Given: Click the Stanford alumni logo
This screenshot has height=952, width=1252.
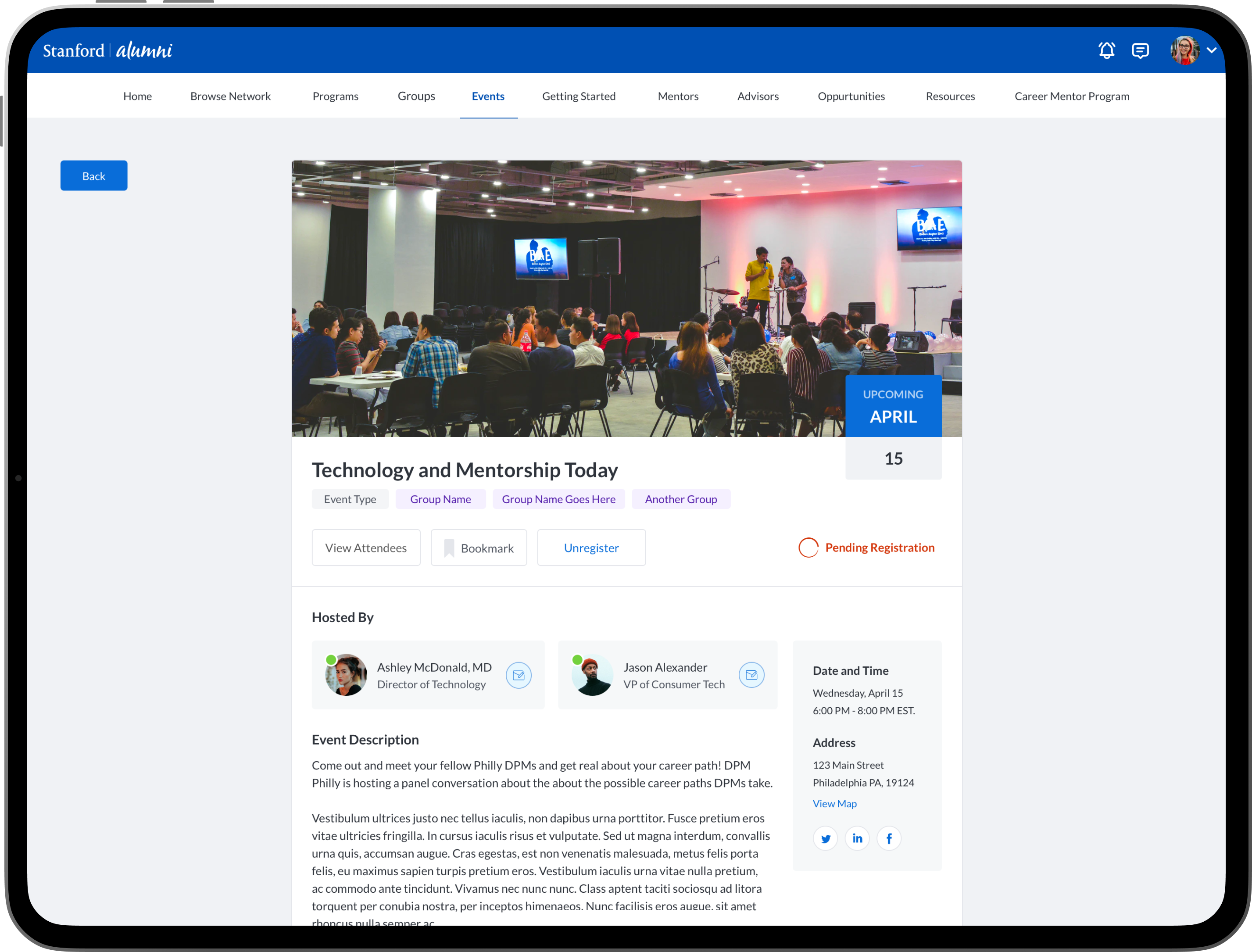Looking at the screenshot, I should pyautogui.click(x=107, y=50).
